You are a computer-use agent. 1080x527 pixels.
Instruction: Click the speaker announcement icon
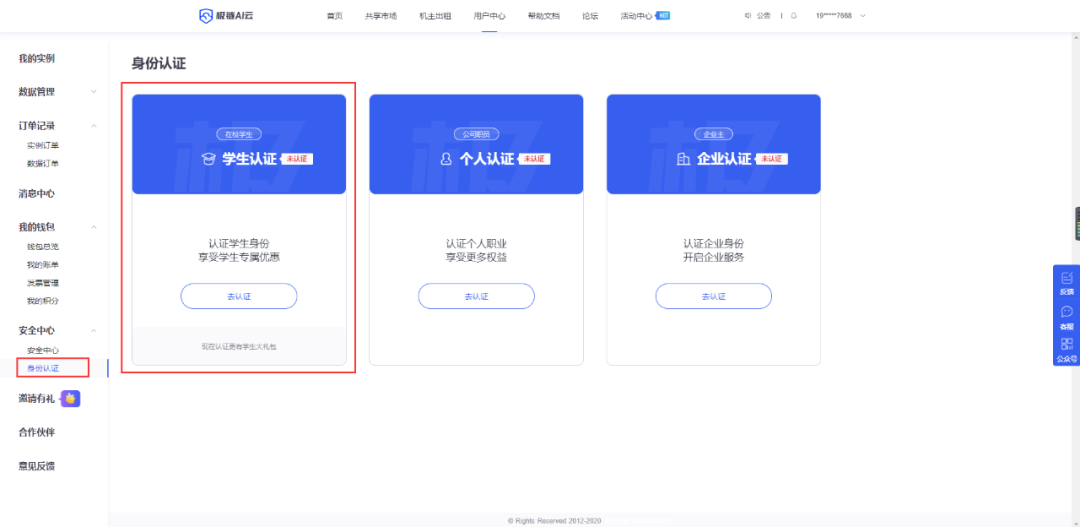pyautogui.click(x=748, y=15)
